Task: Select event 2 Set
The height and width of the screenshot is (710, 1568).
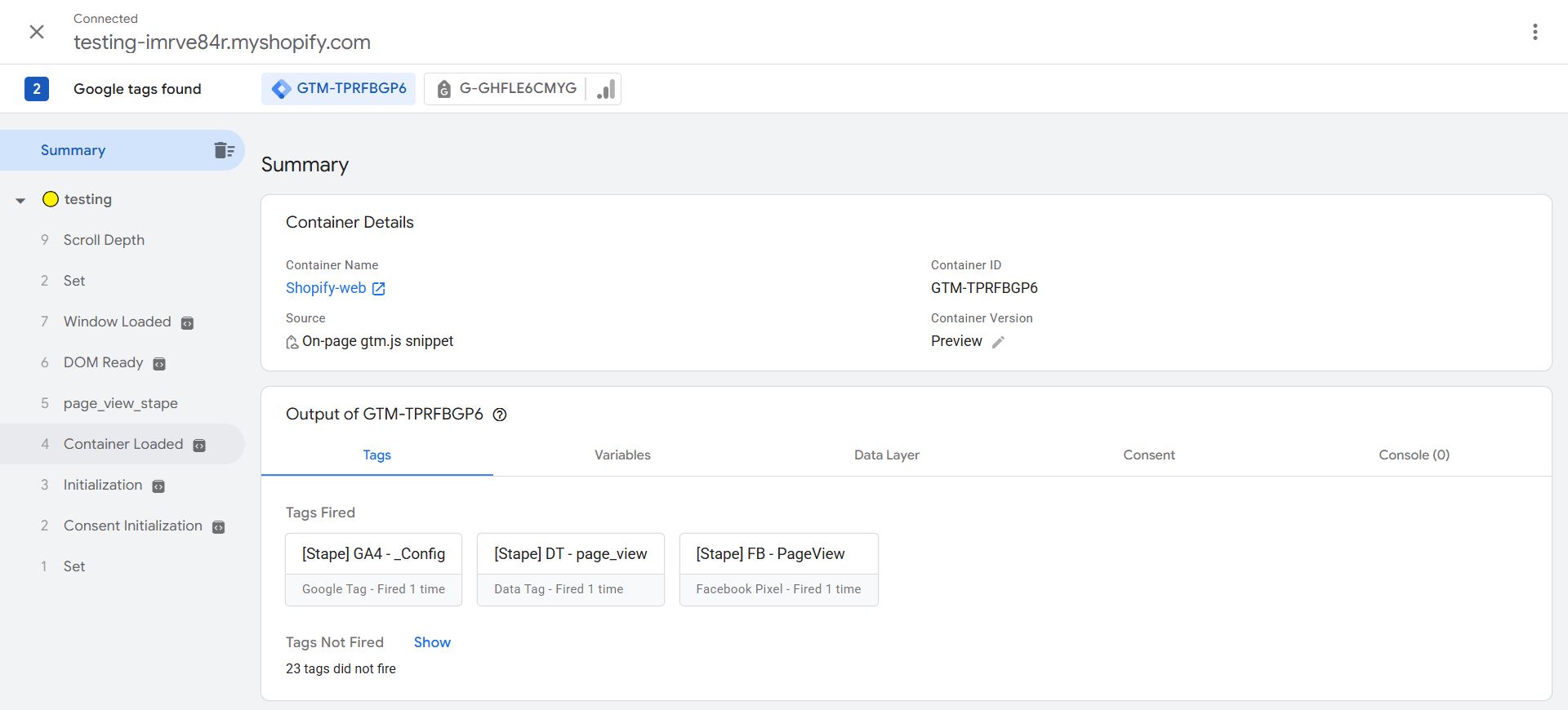Action: point(122,281)
